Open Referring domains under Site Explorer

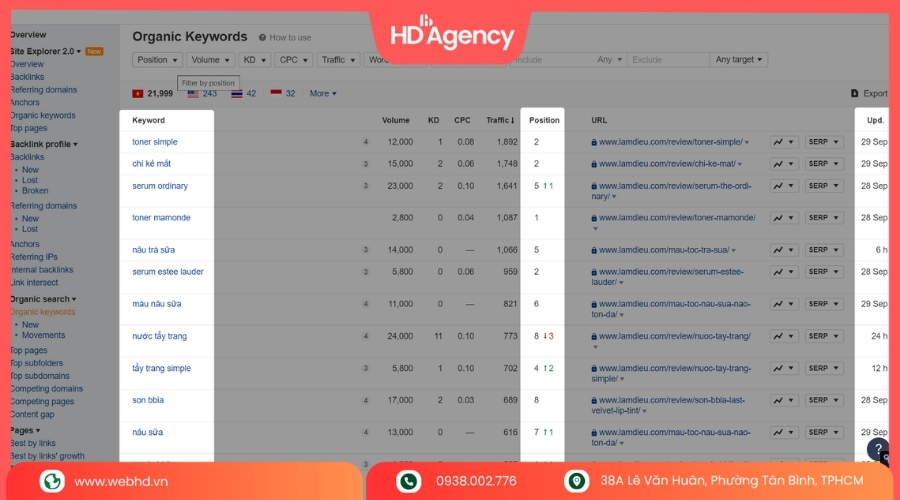[44, 90]
